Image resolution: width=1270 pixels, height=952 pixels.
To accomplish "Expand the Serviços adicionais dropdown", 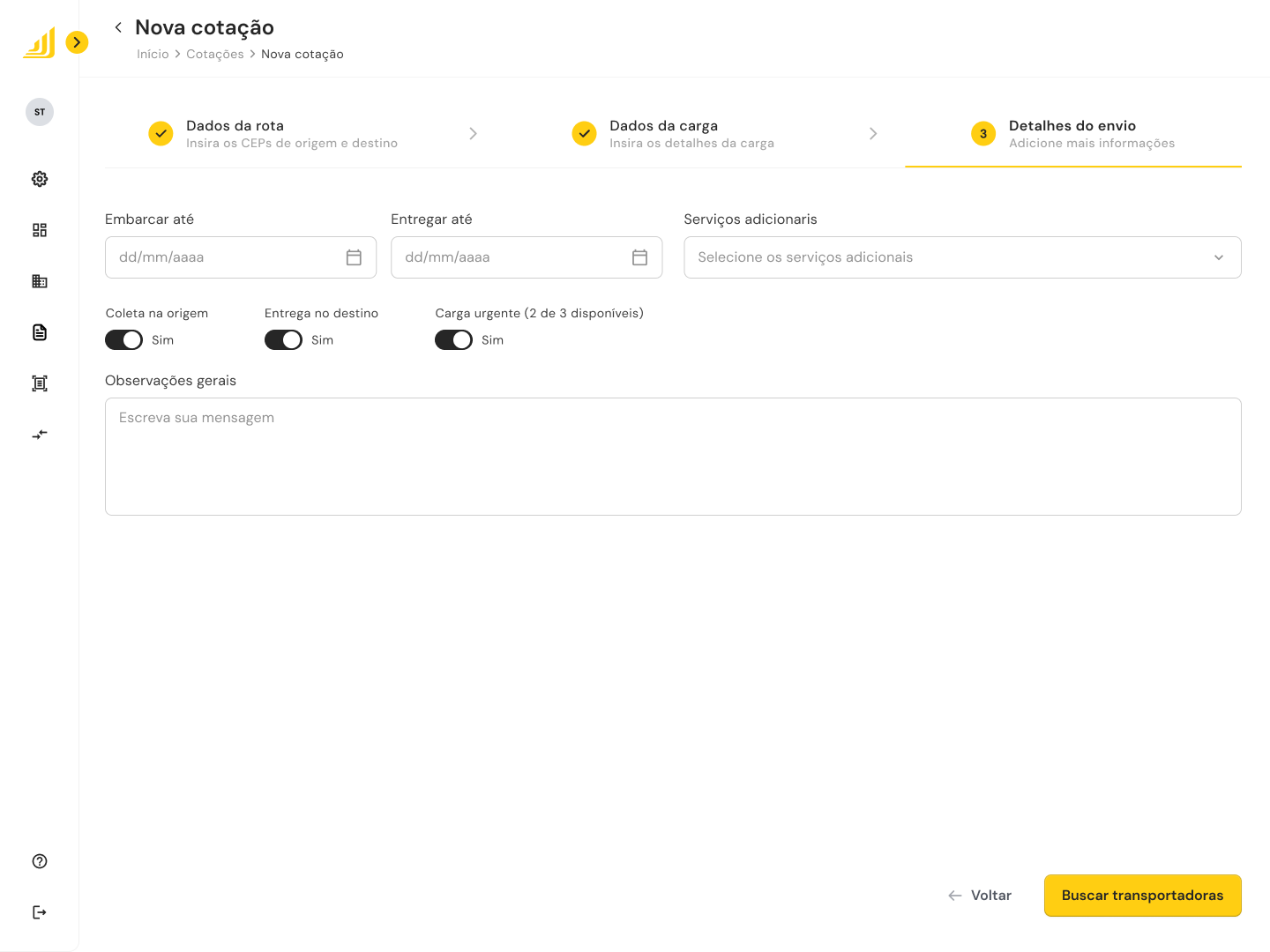I will 961,257.
